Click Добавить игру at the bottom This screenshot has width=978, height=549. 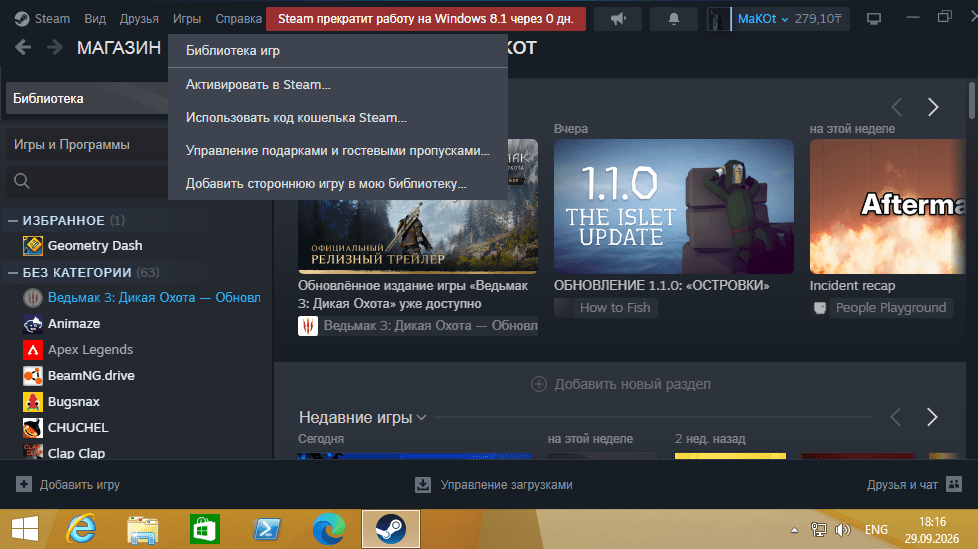pyautogui.click(x=67, y=485)
